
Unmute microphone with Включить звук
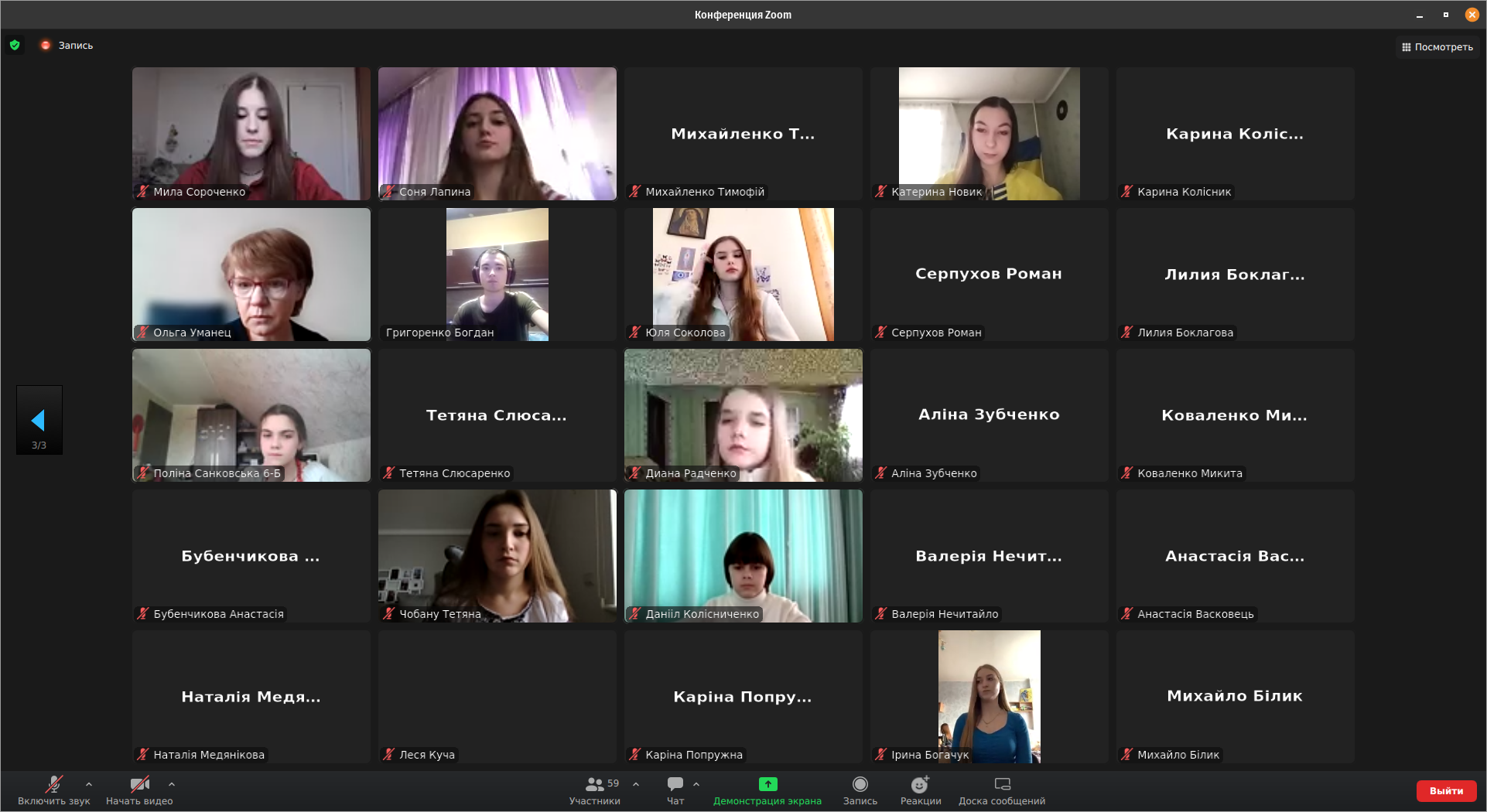pyautogui.click(x=53, y=785)
